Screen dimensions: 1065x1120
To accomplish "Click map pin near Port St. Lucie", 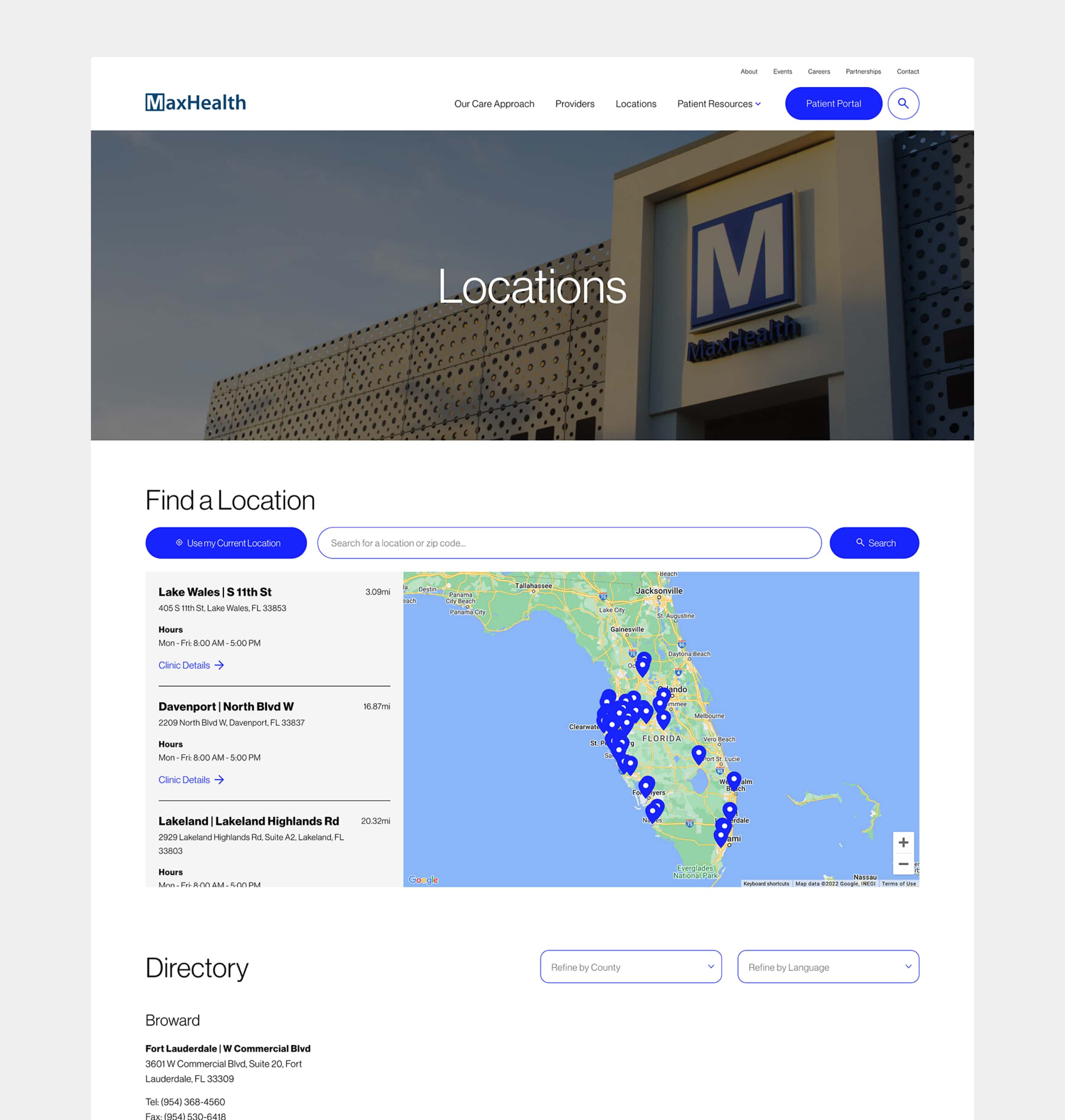I will (698, 753).
